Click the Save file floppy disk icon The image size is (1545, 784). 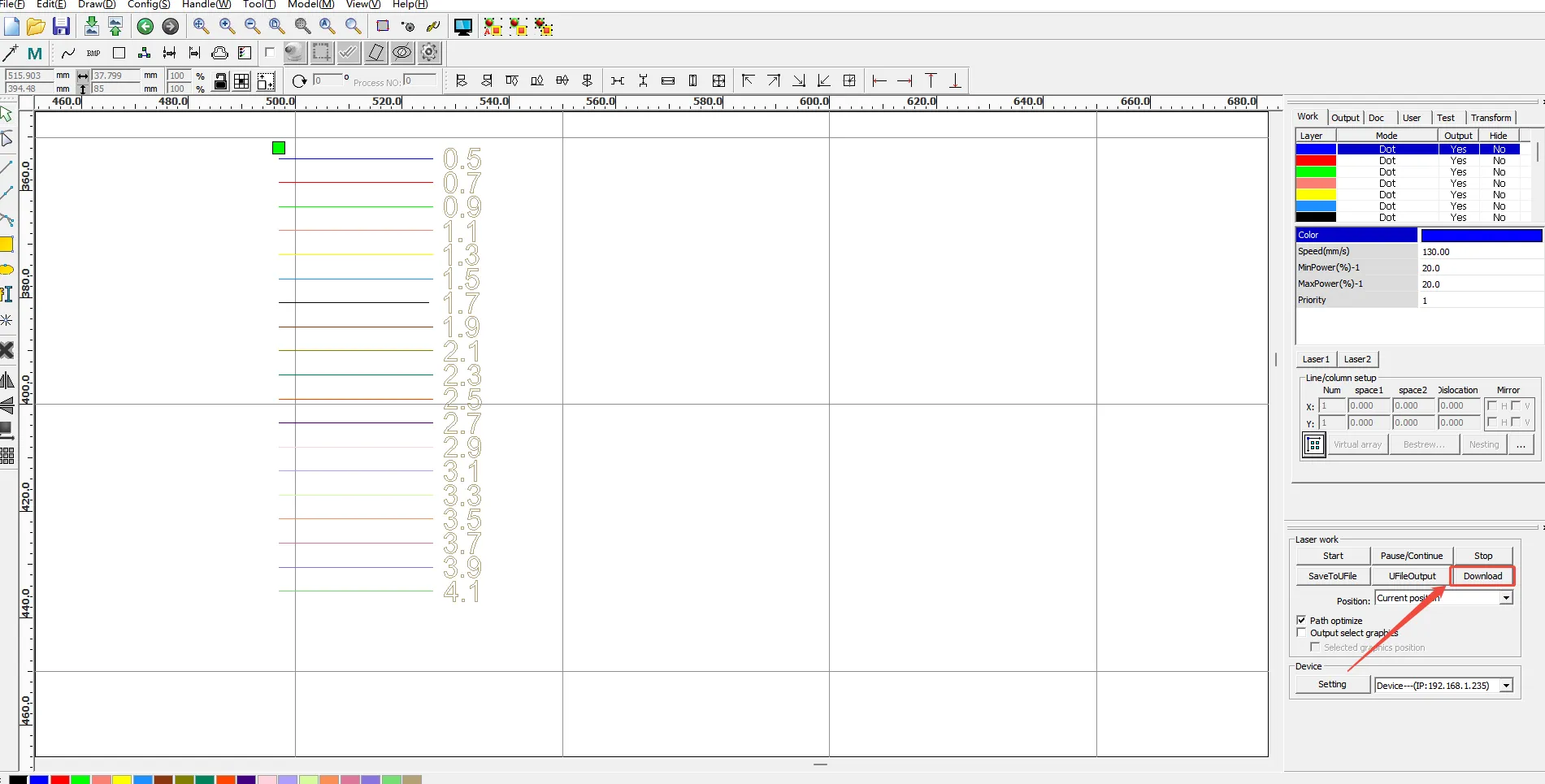click(x=61, y=27)
